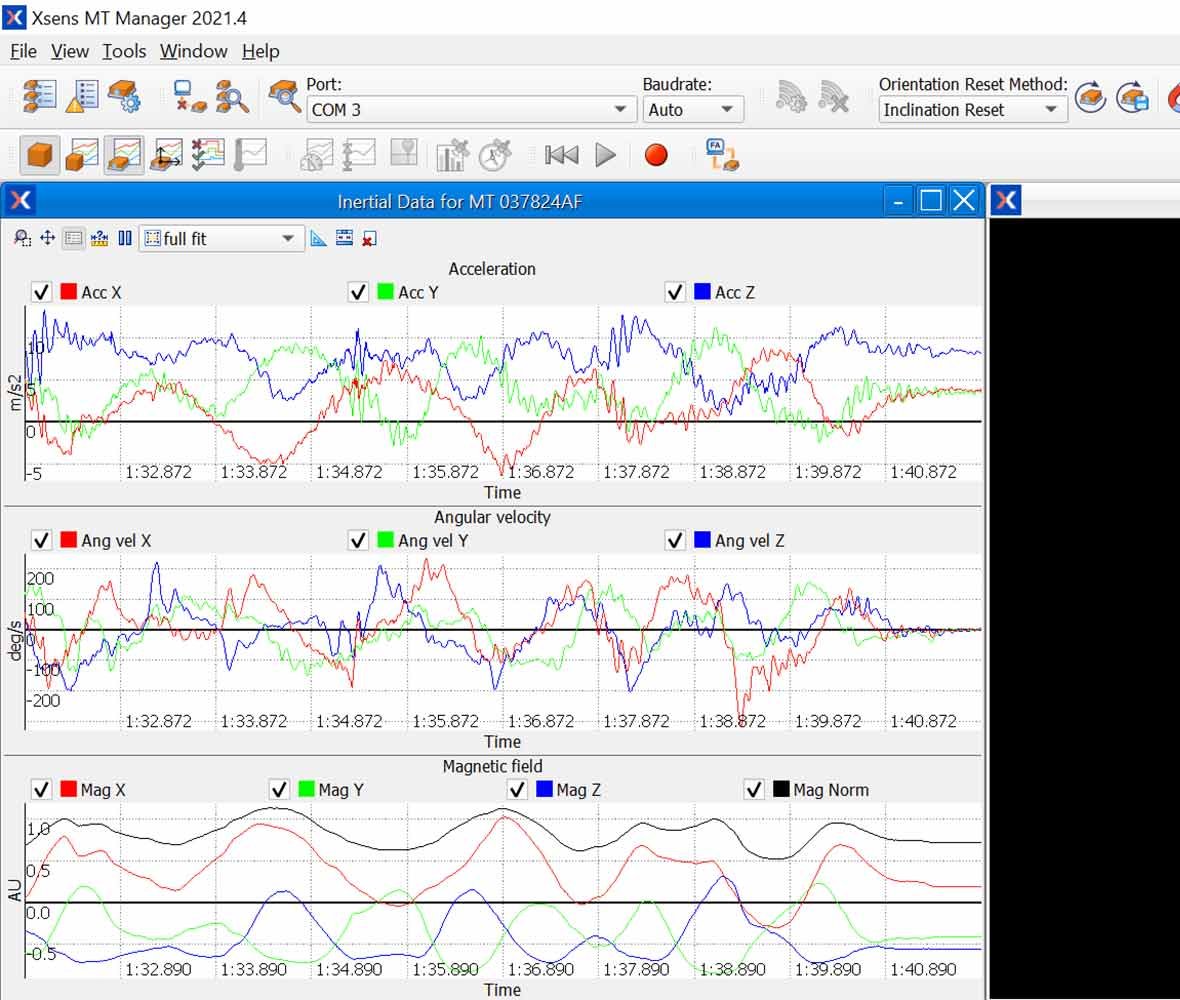The height and width of the screenshot is (1000, 1180).
Task: Click the pause graph icon in plot toolbar
Action: [x=125, y=239]
